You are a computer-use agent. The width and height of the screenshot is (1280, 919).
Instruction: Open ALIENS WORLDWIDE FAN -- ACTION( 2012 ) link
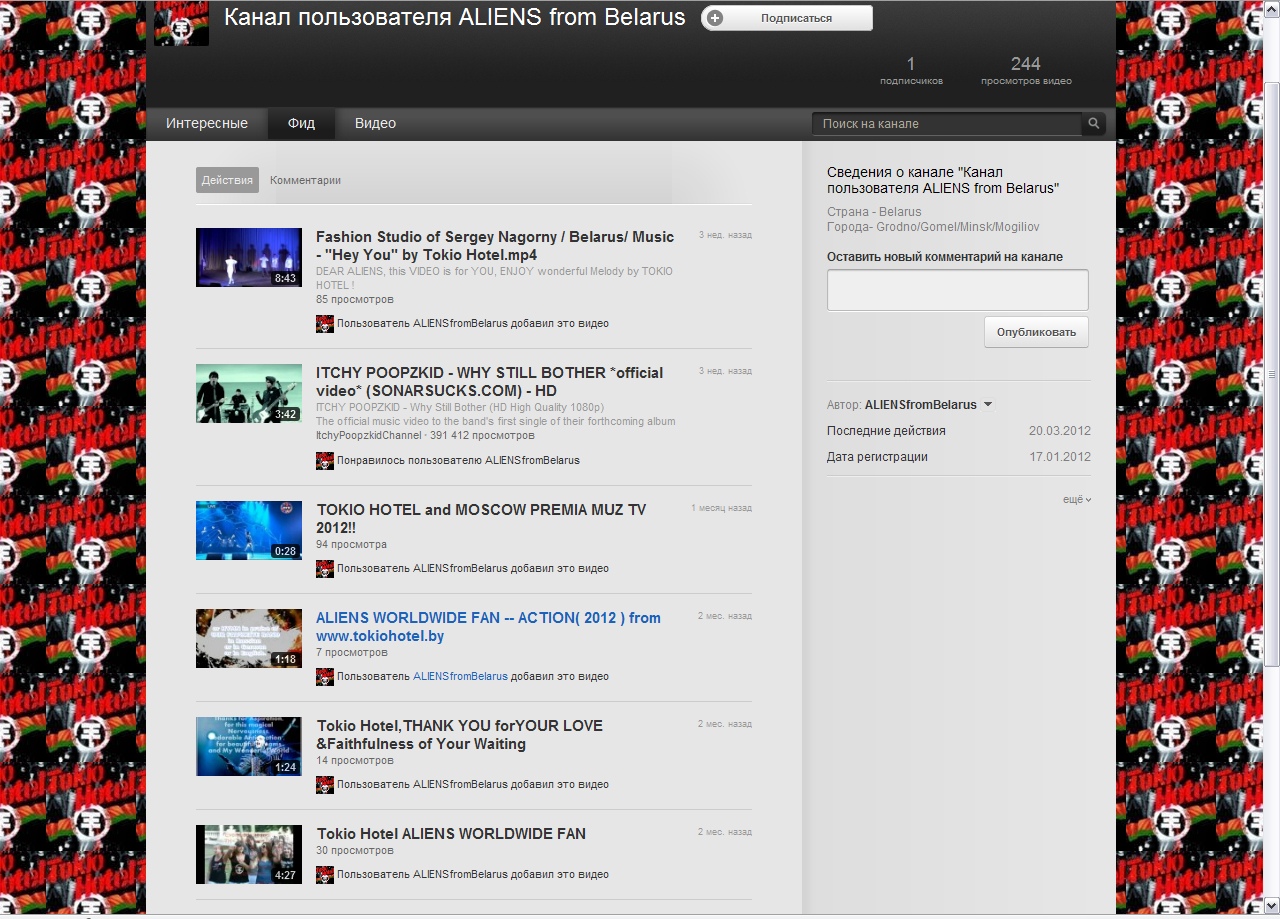[489, 626]
